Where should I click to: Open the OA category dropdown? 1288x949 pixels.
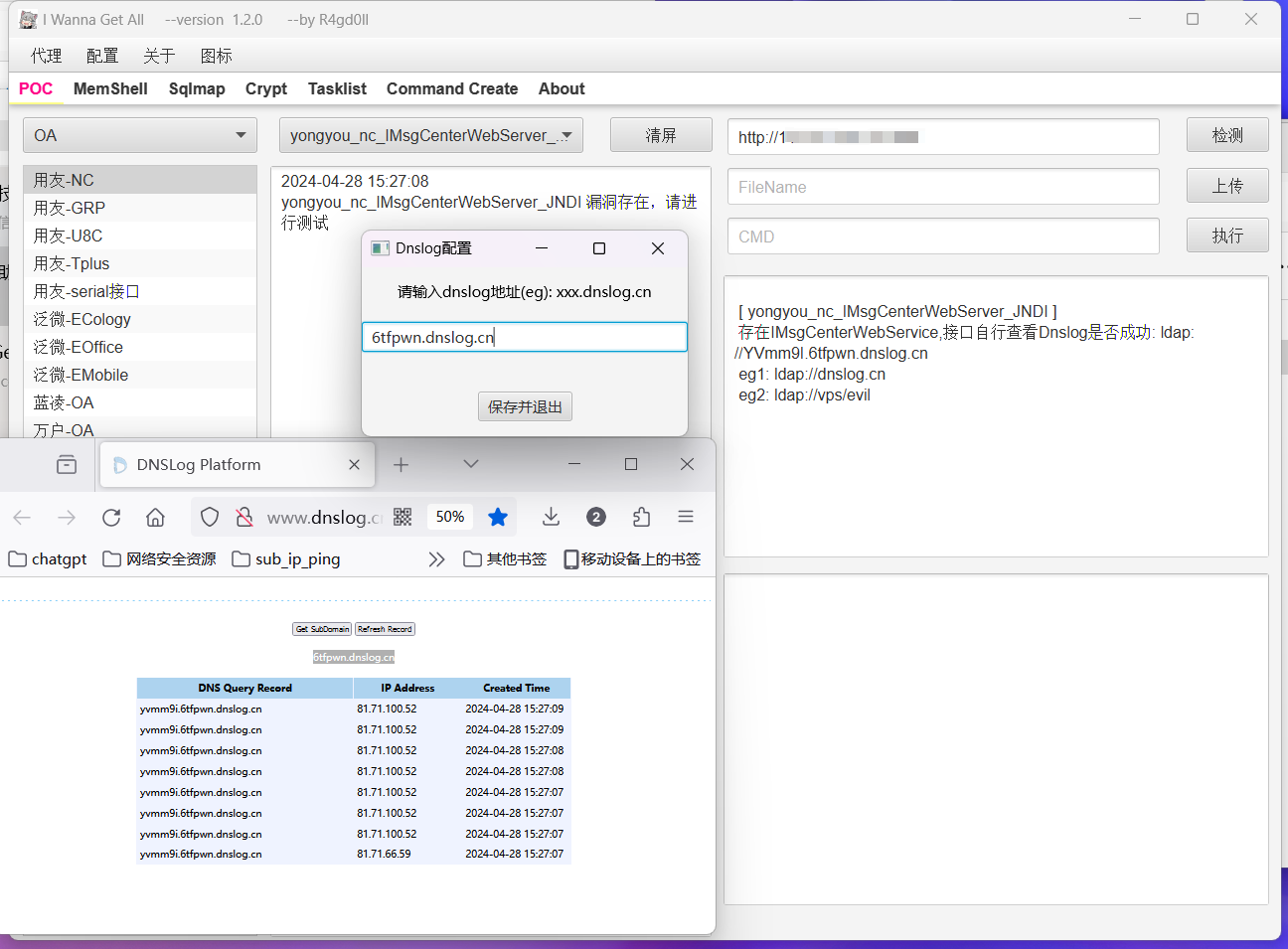click(139, 134)
